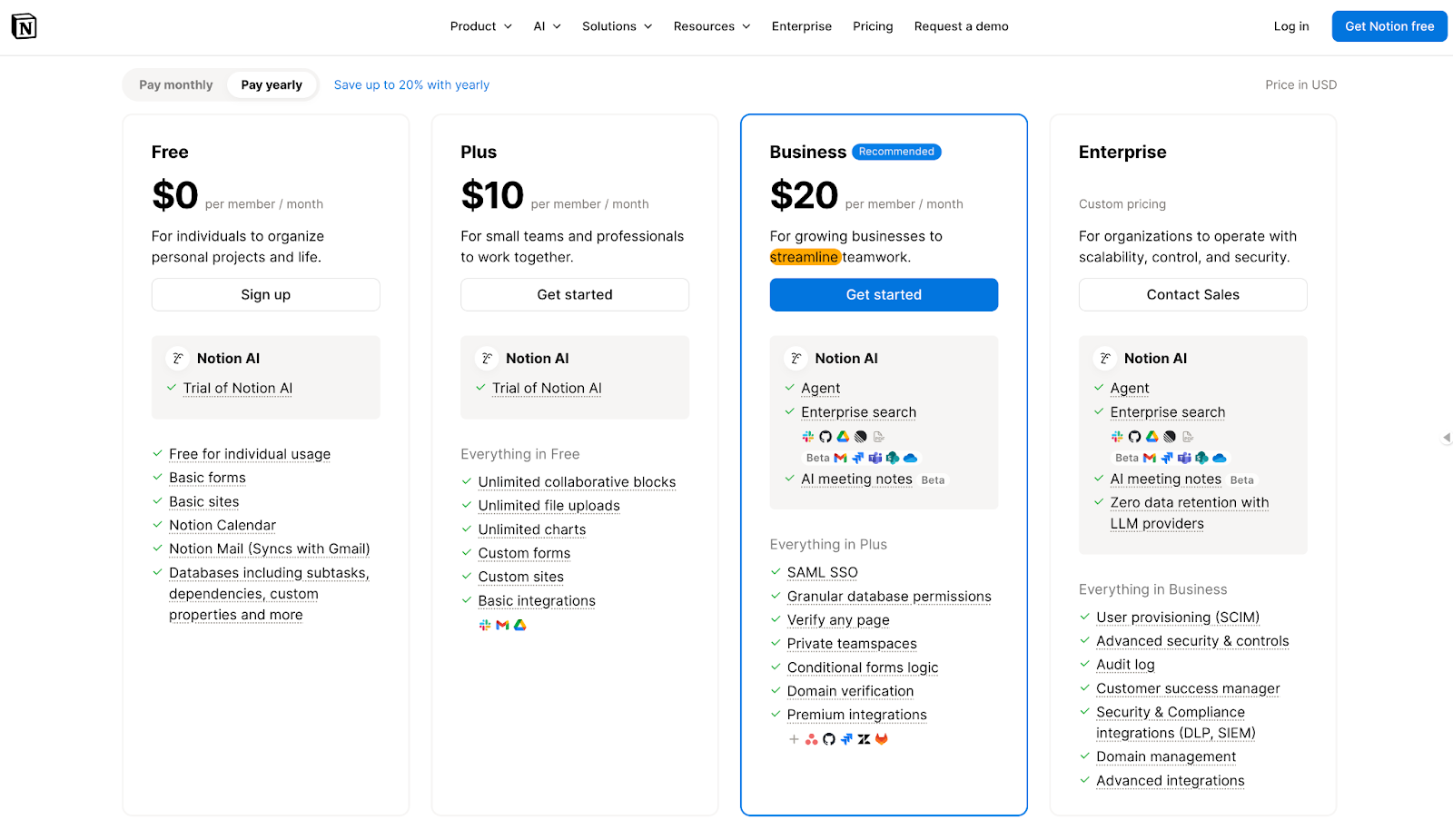Viewport: 1453px width, 840px height.
Task: Click SharePoint icon in Business plan
Action: click(893, 458)
